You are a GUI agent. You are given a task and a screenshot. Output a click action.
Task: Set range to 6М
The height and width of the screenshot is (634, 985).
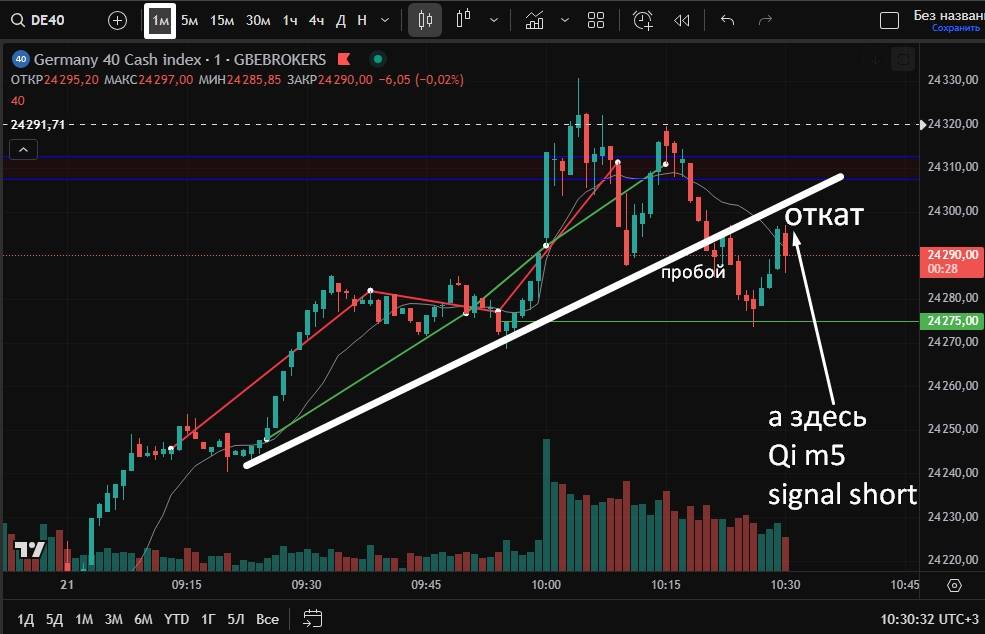143,620
